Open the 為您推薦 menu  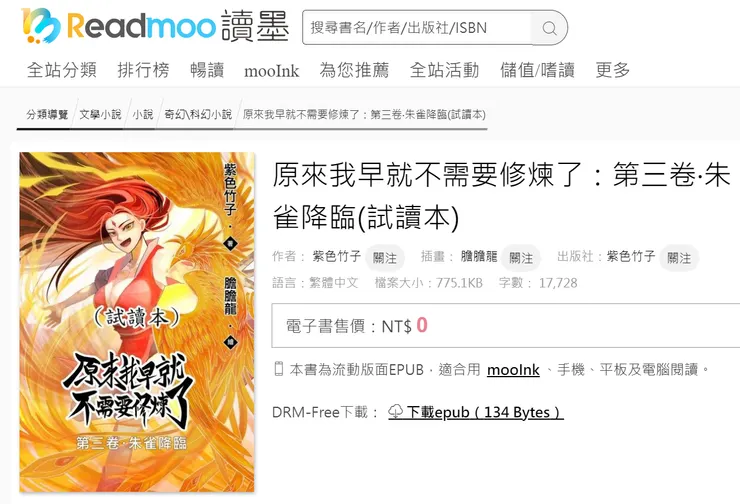click(x=354, y=70)
